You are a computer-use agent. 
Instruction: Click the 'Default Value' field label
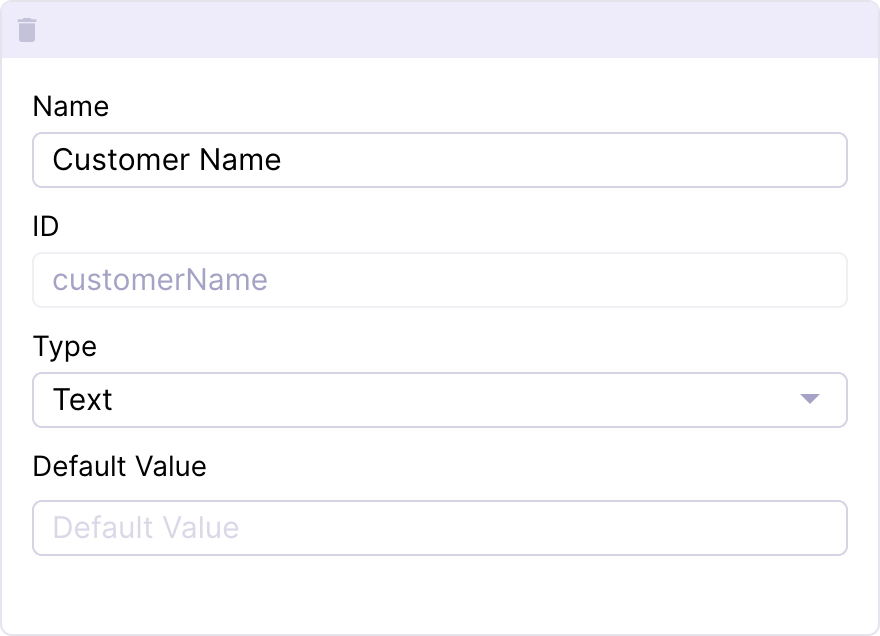point(120,466)
